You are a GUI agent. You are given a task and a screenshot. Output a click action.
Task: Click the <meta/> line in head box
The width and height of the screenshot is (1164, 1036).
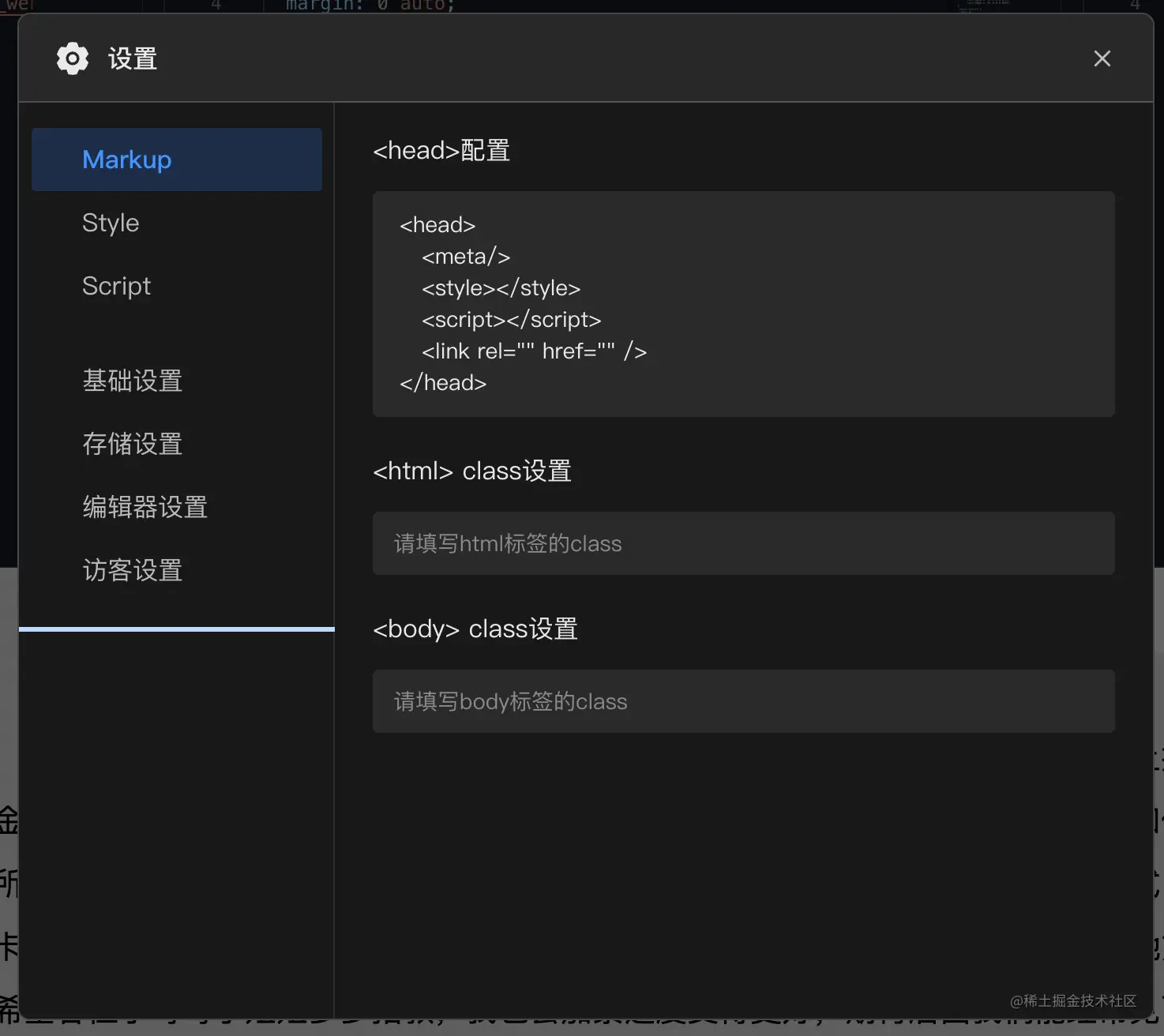[466, 257]
